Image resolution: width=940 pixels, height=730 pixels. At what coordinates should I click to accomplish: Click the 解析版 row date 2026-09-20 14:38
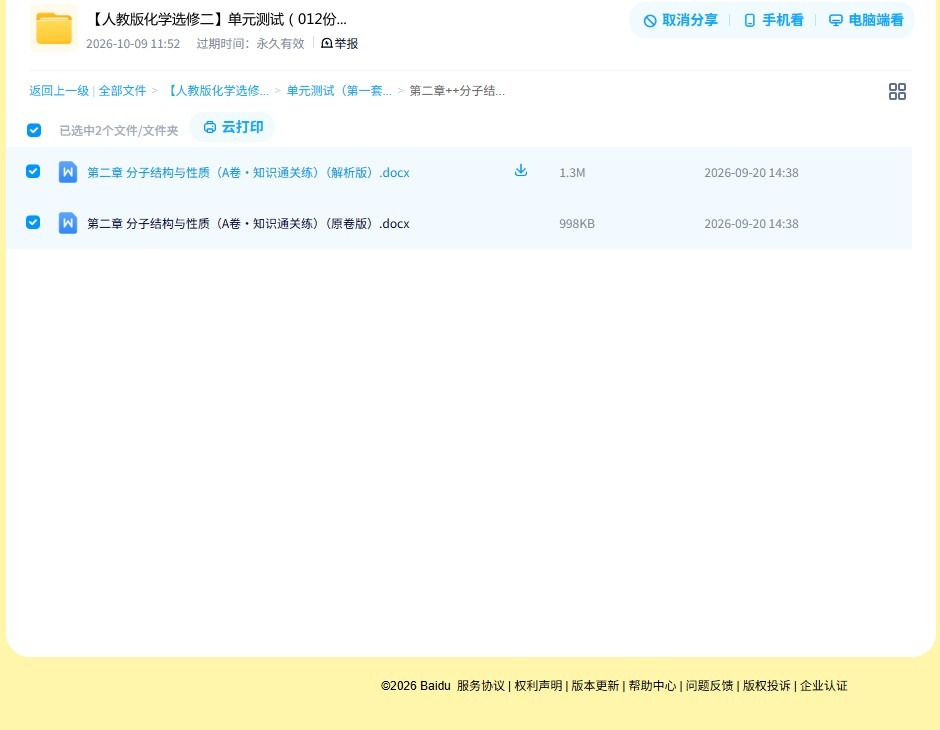click(751, 173)
